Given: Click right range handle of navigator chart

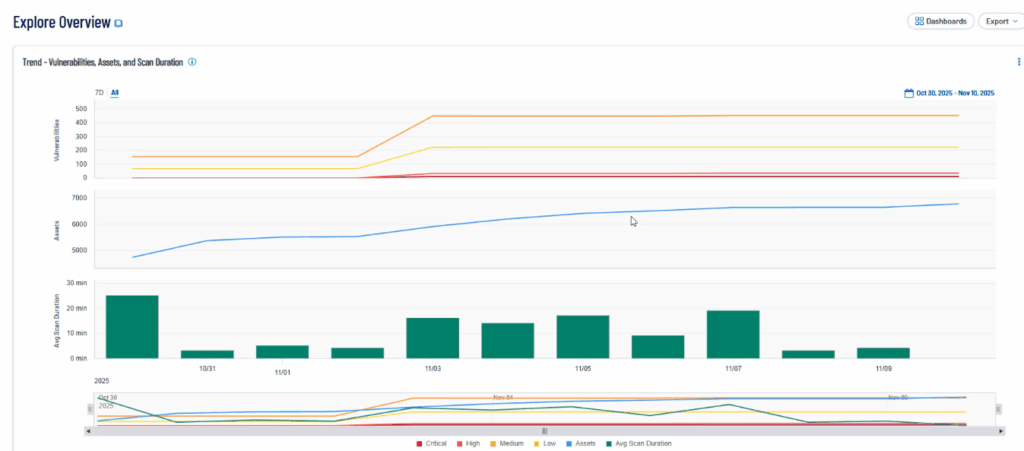Looking at the screenshot, I should 998,408.
